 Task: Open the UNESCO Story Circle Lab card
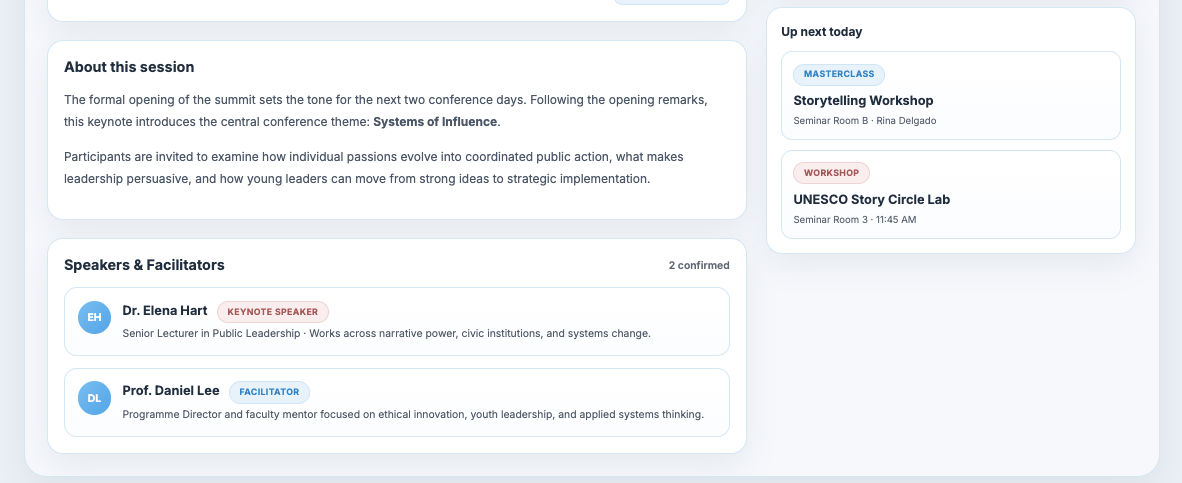951,194
